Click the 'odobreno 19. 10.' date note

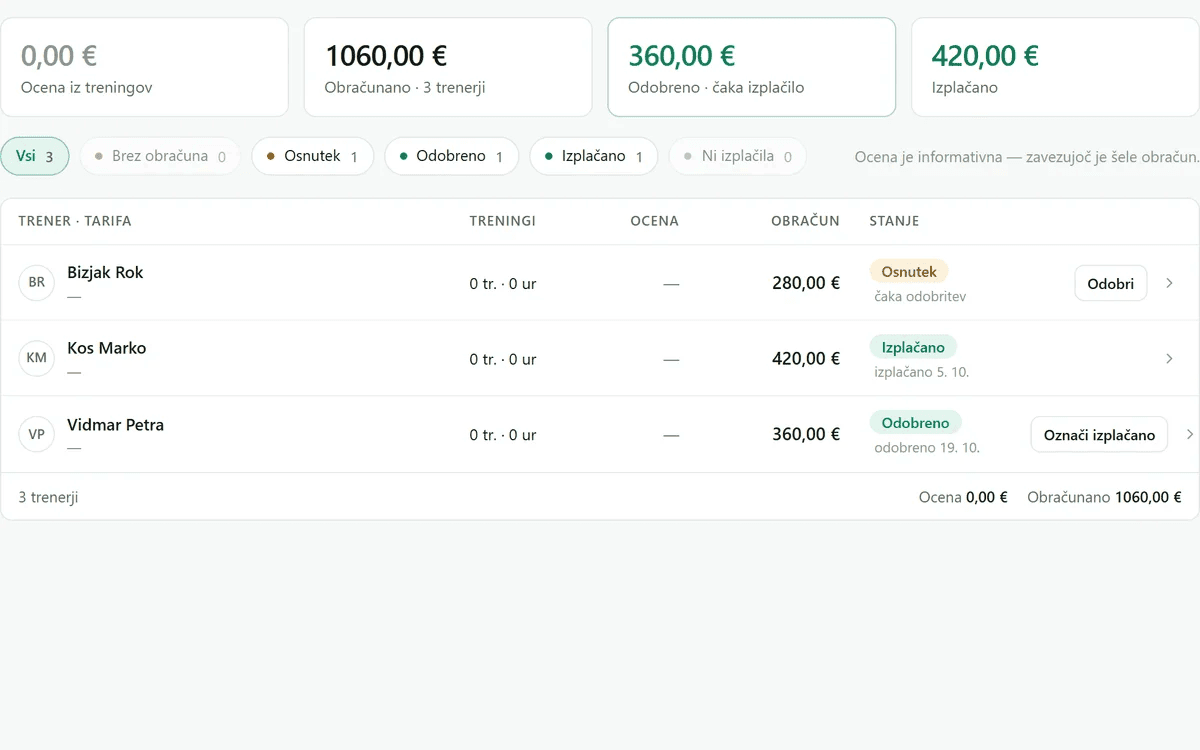point(927,448)
